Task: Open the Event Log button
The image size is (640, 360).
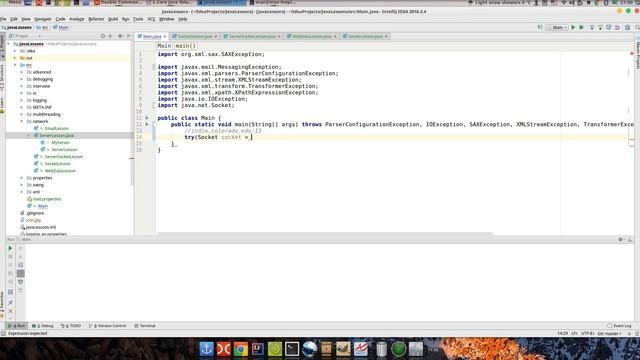Action: point(619,326)
